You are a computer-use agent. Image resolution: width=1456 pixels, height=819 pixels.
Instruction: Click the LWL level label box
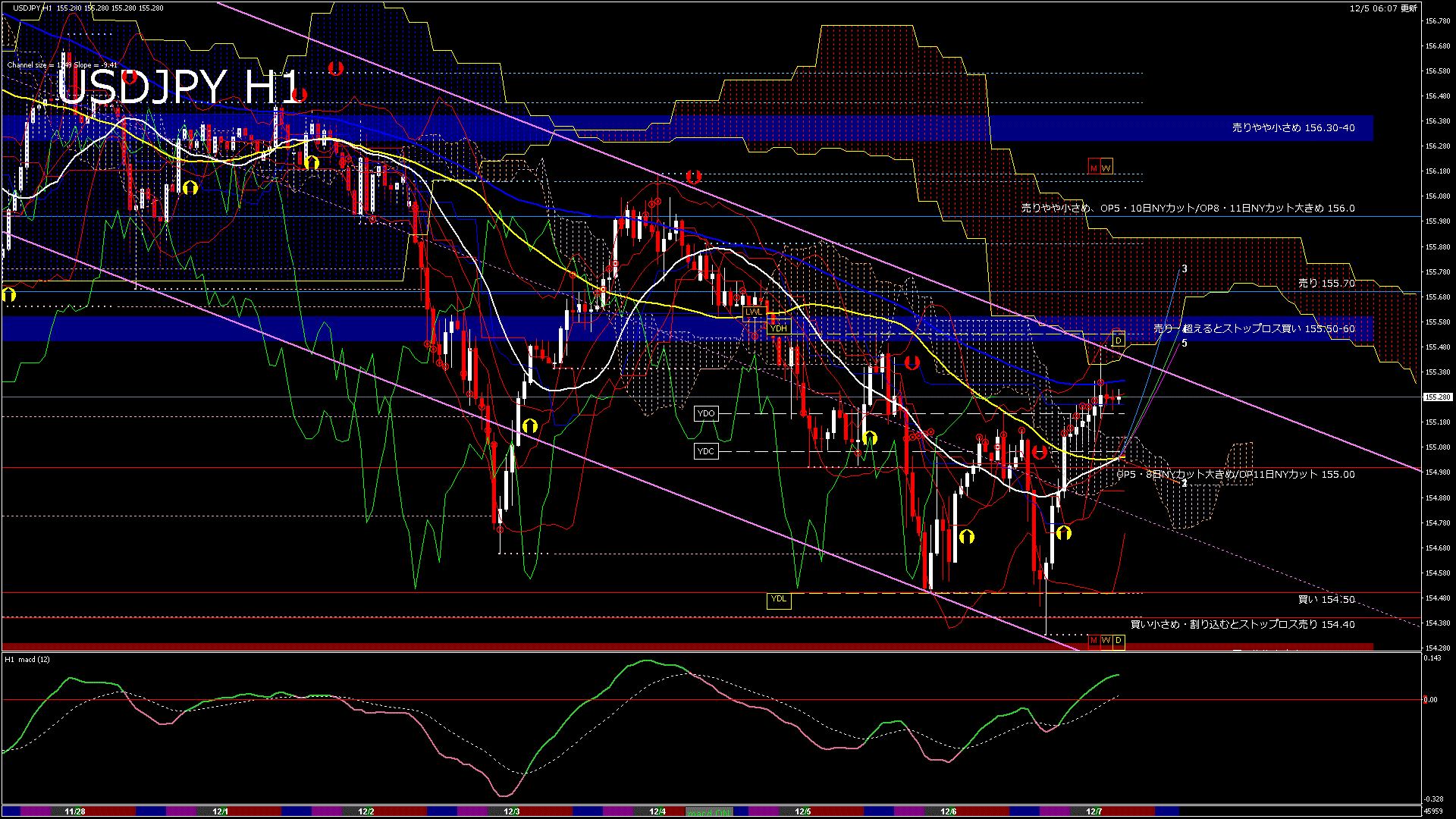[x=754, y=311]
